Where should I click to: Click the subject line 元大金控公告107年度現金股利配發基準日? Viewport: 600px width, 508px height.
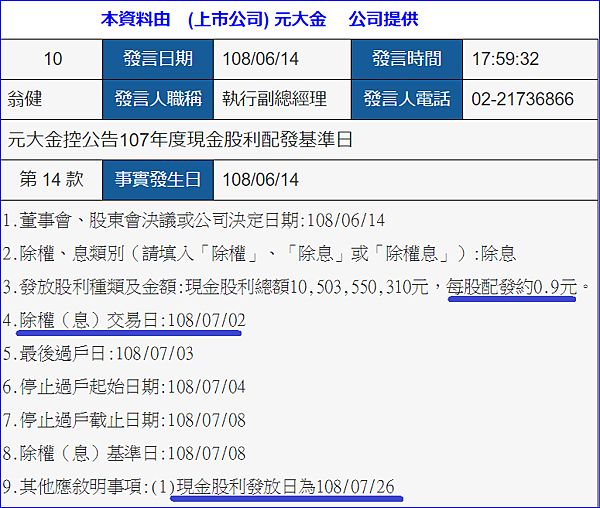pos(180,140)
